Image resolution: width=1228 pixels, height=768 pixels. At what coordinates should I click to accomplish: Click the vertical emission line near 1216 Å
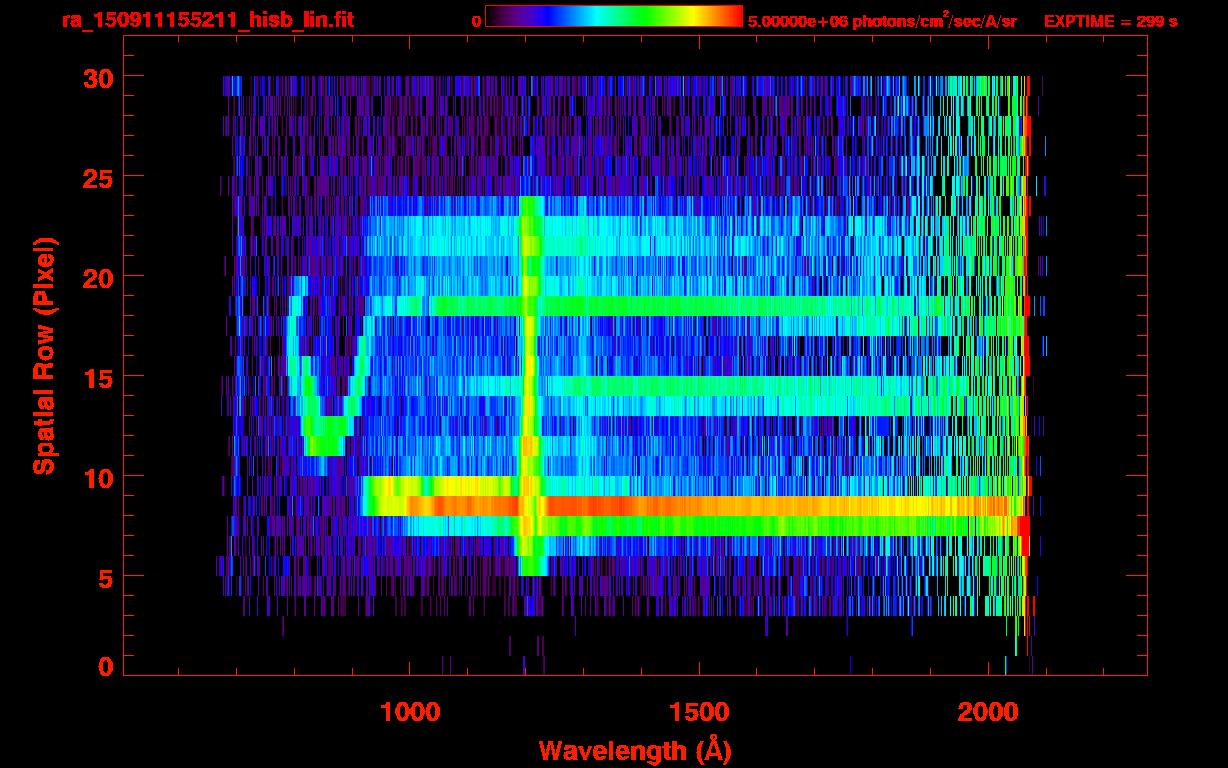pyautogui.click(x=531, y=385)
